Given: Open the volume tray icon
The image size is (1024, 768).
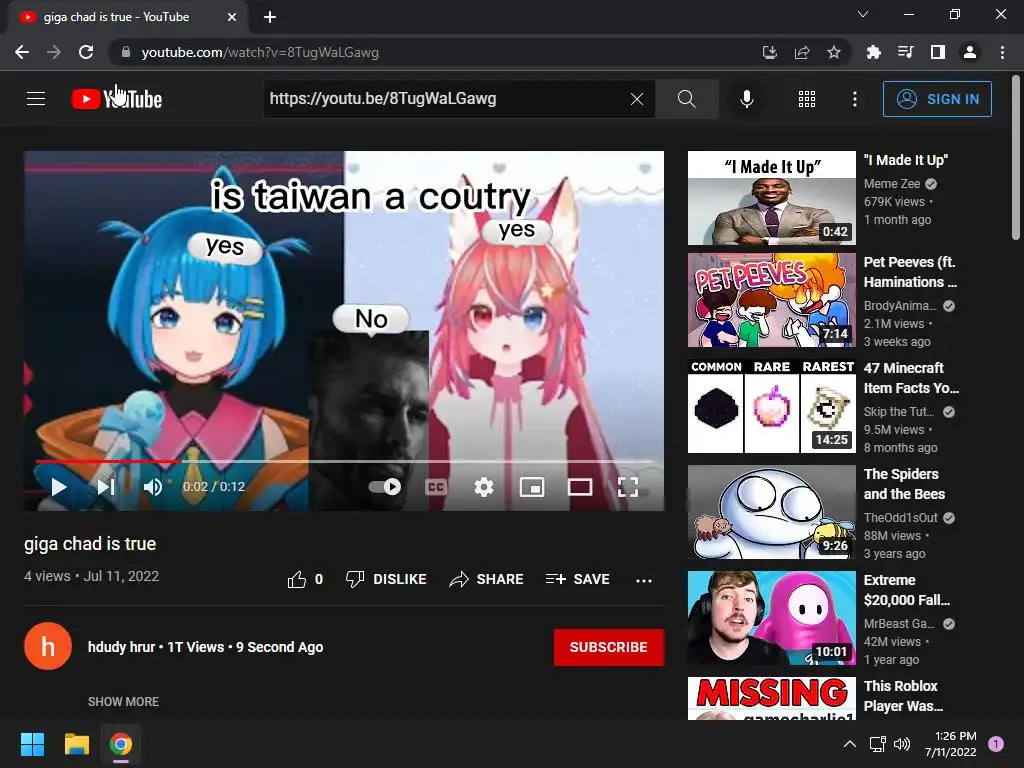Looking at the screenshot, I should [x=902, y=744].
